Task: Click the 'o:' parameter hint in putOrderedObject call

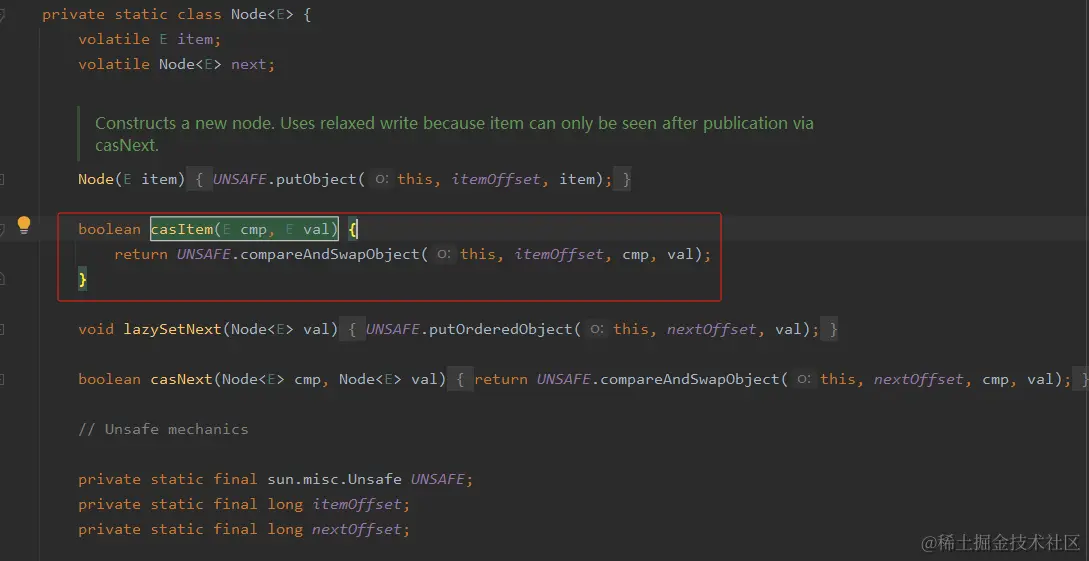Action: (597, 329)
